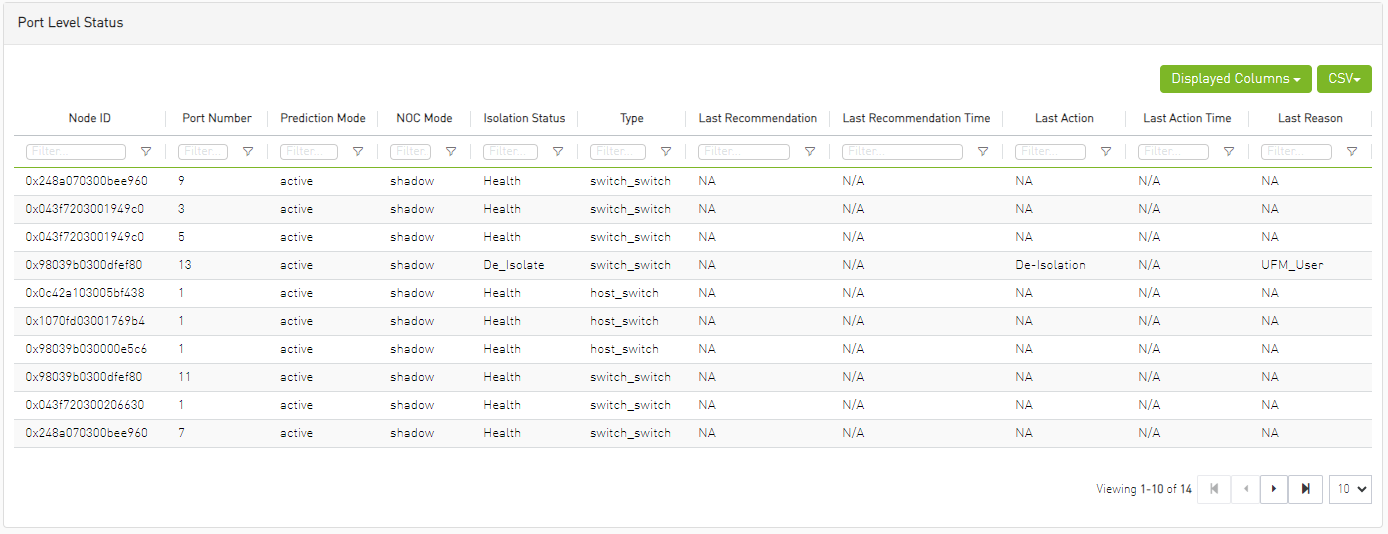Screen dimensions: 1388x534
Task: Go to the next page of results
Action: click(x=1273, y=489)
